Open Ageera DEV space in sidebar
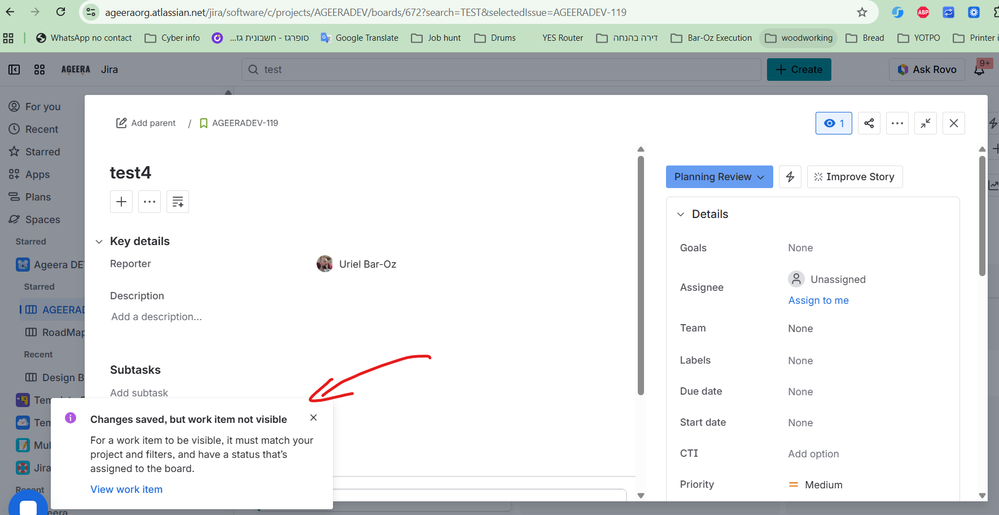This screenshot has width=999, height=515. [50, 265]
